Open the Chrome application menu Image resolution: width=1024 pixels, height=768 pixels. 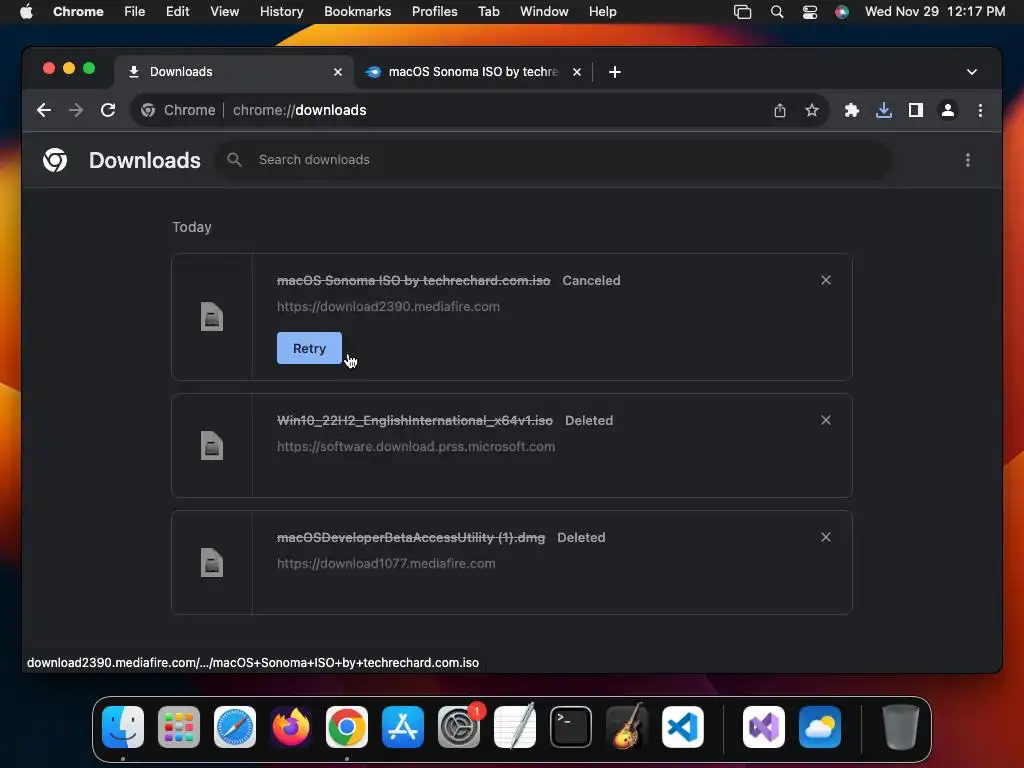click(78, 12)
